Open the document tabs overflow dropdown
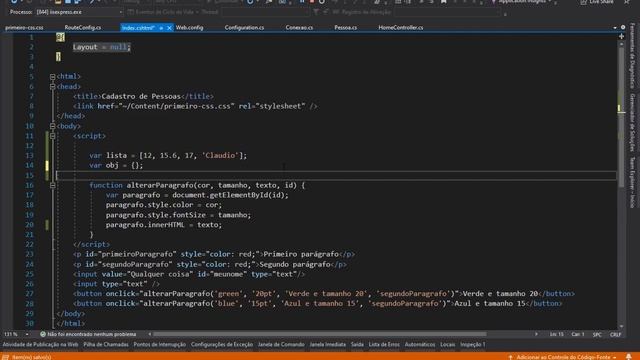Screen dimensions: 640x360 coord(615,28)
